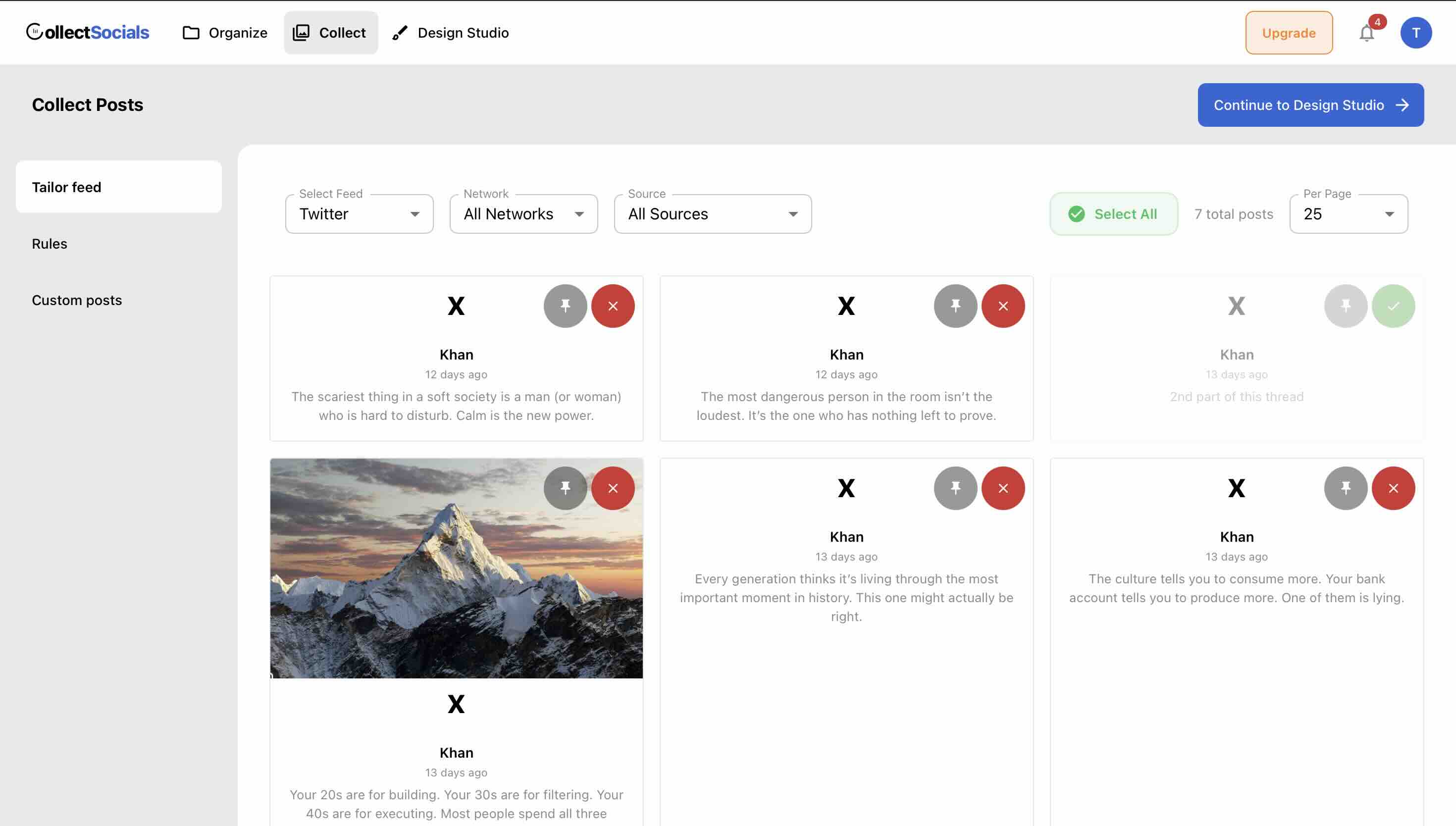Viewport: 1456px width, 826px height.
Task: Pin the 'scariest thing in a soft society' post
Action: [565, 306]
